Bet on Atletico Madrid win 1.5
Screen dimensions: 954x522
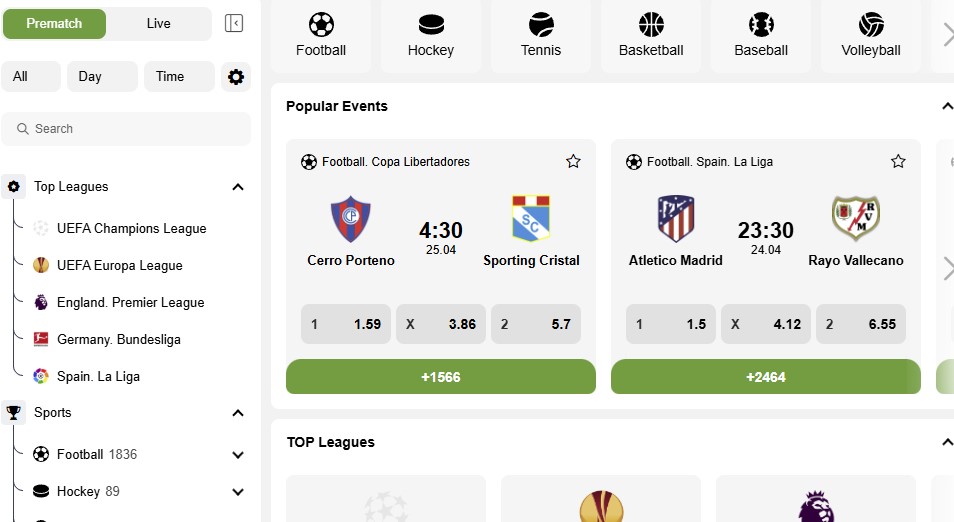coord(670,324)
